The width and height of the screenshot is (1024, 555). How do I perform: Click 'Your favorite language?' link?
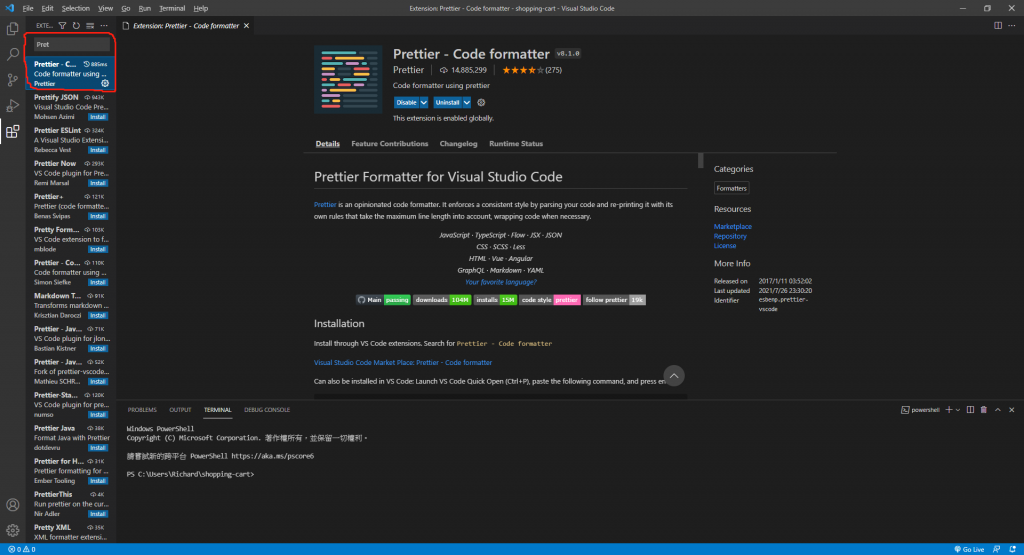pyautogui.click(x=500, y=282)
